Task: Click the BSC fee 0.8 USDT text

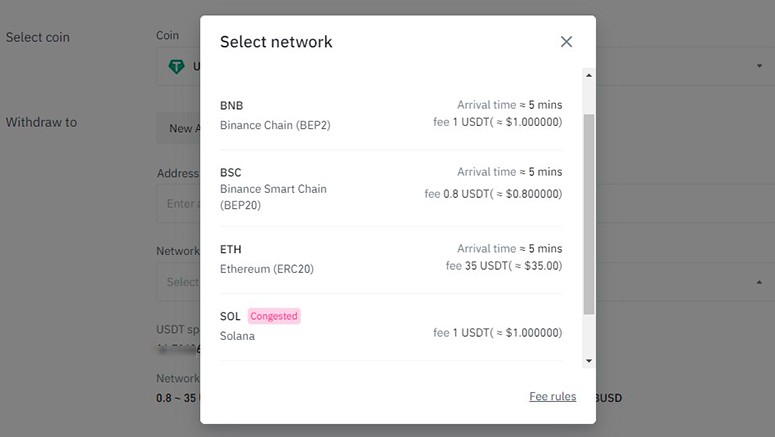Action: 493,194
